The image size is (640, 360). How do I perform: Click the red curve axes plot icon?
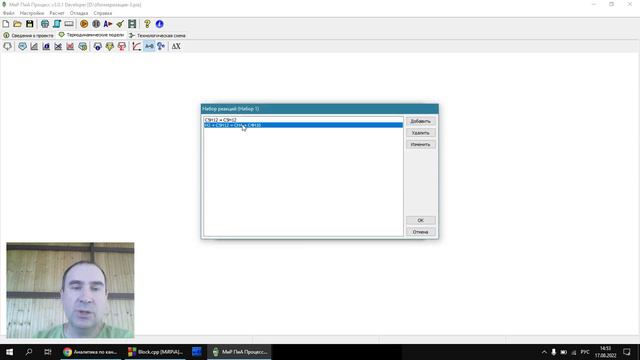click(137, 47)
